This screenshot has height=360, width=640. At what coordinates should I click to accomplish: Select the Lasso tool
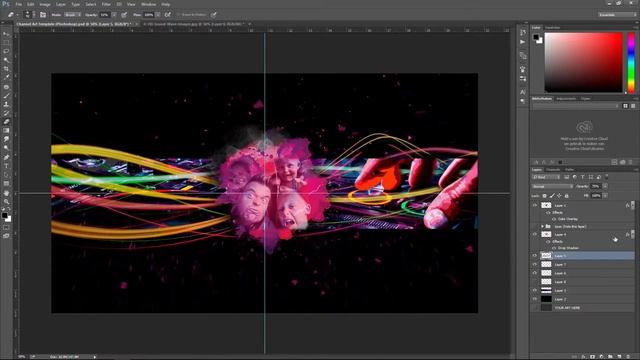pyautogui.click(x=6, y=51)
